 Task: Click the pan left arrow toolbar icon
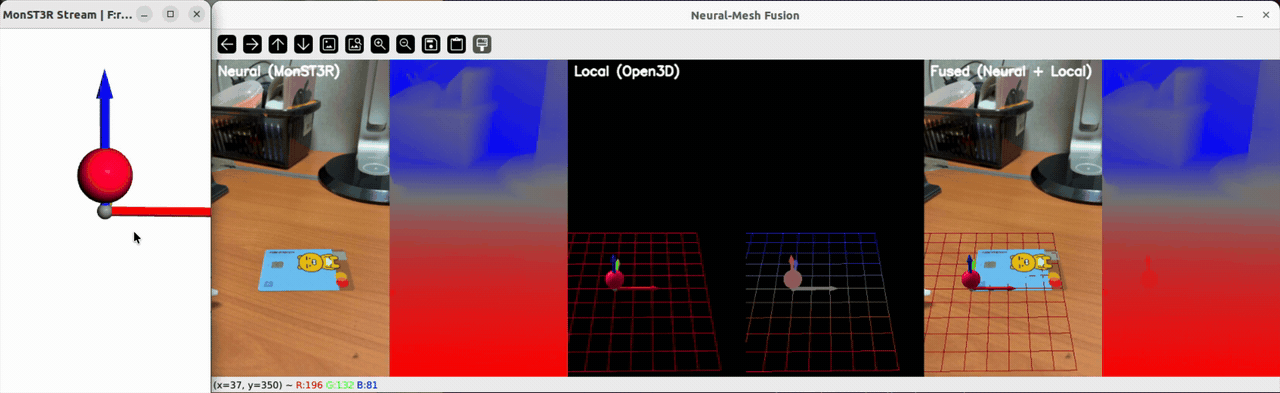(x=227, y=44)
